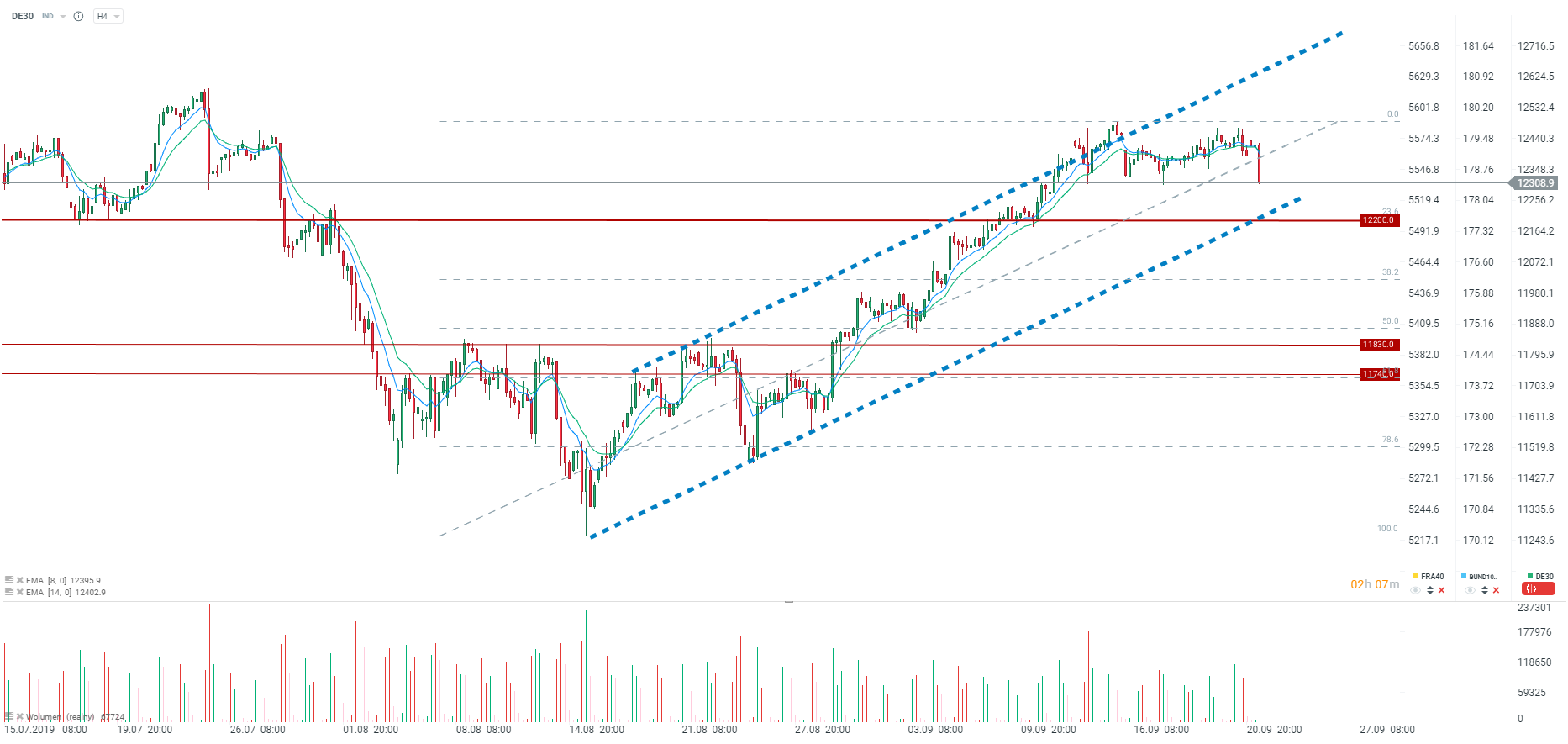Viewport: 1568px width, 744px height.
Task: Remove the FRA40 comparison overlay
Action: 1442,590
